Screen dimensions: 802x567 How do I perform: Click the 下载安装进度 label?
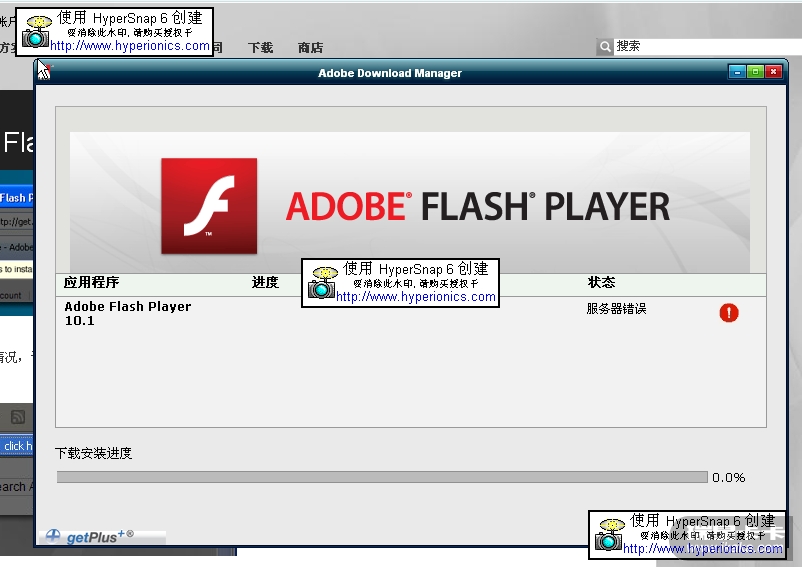(x=94, y=453)
